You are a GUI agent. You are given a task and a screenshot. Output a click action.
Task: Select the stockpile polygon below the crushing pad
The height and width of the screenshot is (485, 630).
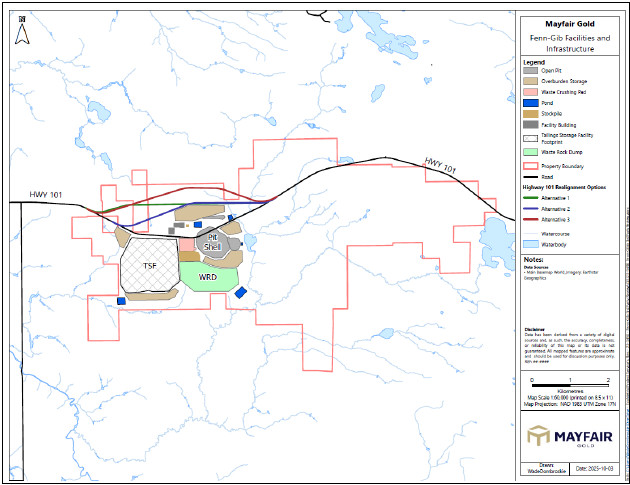tap(189, 256)
